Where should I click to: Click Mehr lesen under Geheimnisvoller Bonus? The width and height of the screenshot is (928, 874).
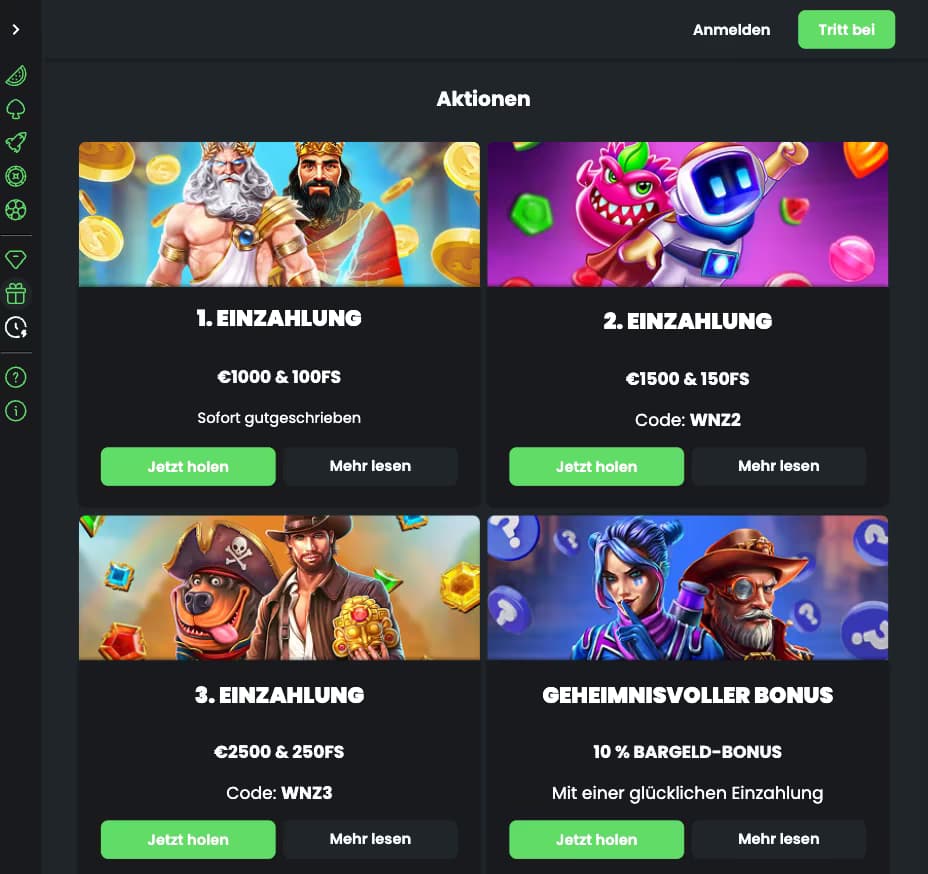click(x=779, y=839)
